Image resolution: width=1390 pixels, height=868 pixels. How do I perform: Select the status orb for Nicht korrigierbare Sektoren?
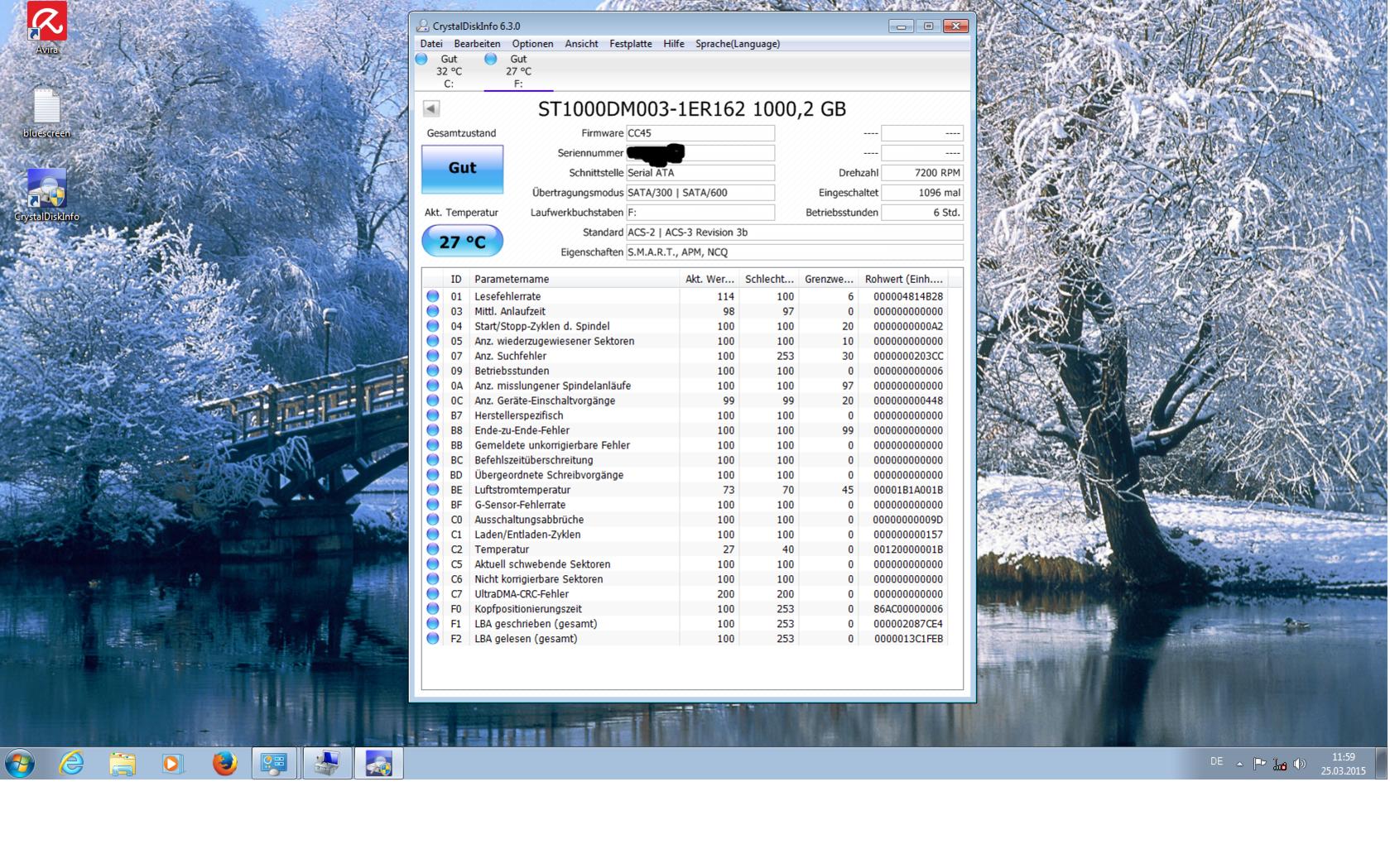tap(432, 579)
